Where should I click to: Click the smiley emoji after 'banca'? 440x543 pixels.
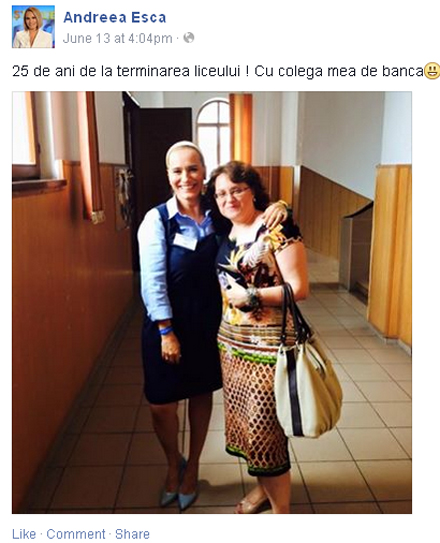[x=432, y=71]
